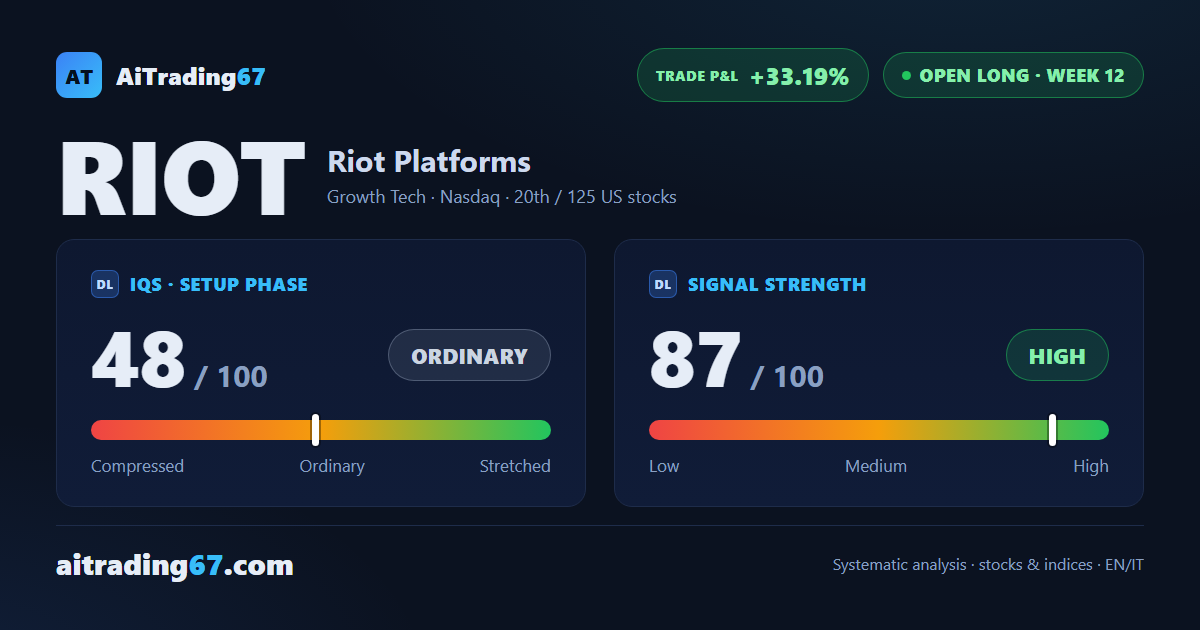Click the Open Long Week 12 badge

pos(1013,75)
